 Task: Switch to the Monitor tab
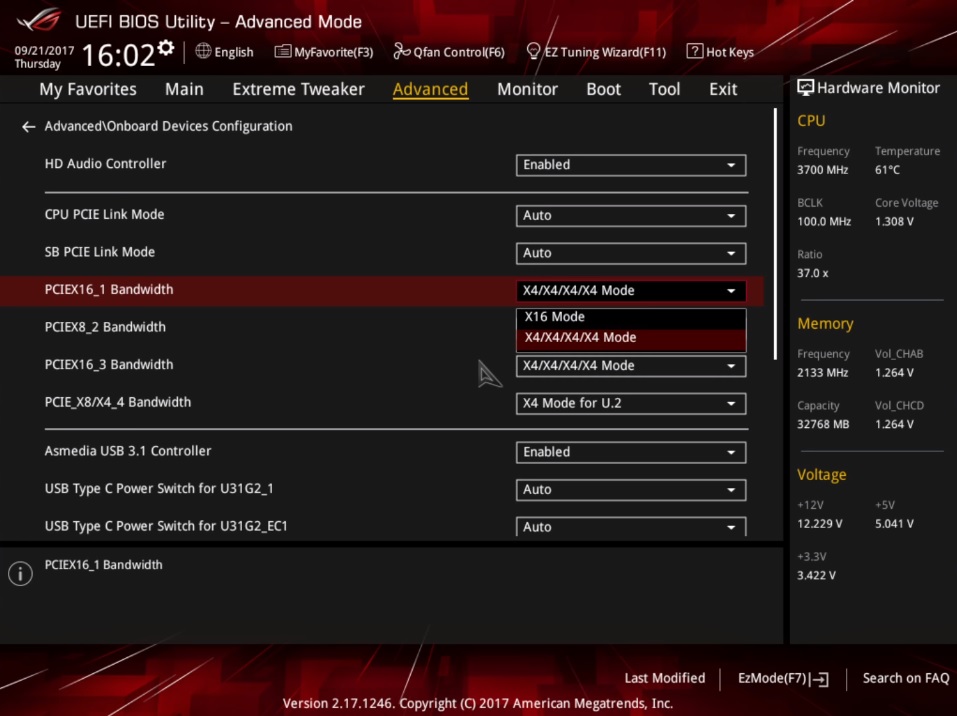tap(527, 89)
